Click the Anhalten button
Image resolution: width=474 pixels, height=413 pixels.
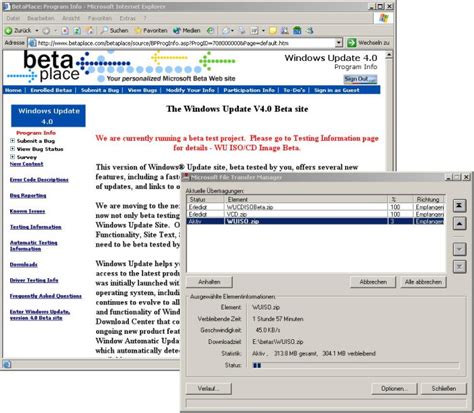pyautogui.click(x=209, y=282)
